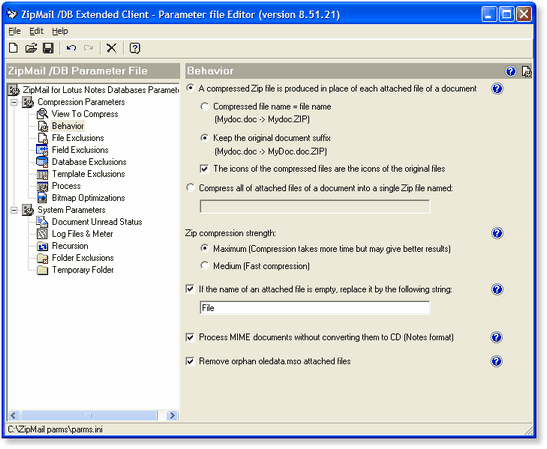
Task: Click the New file toolbar icon
Action: tap(13, 48)
